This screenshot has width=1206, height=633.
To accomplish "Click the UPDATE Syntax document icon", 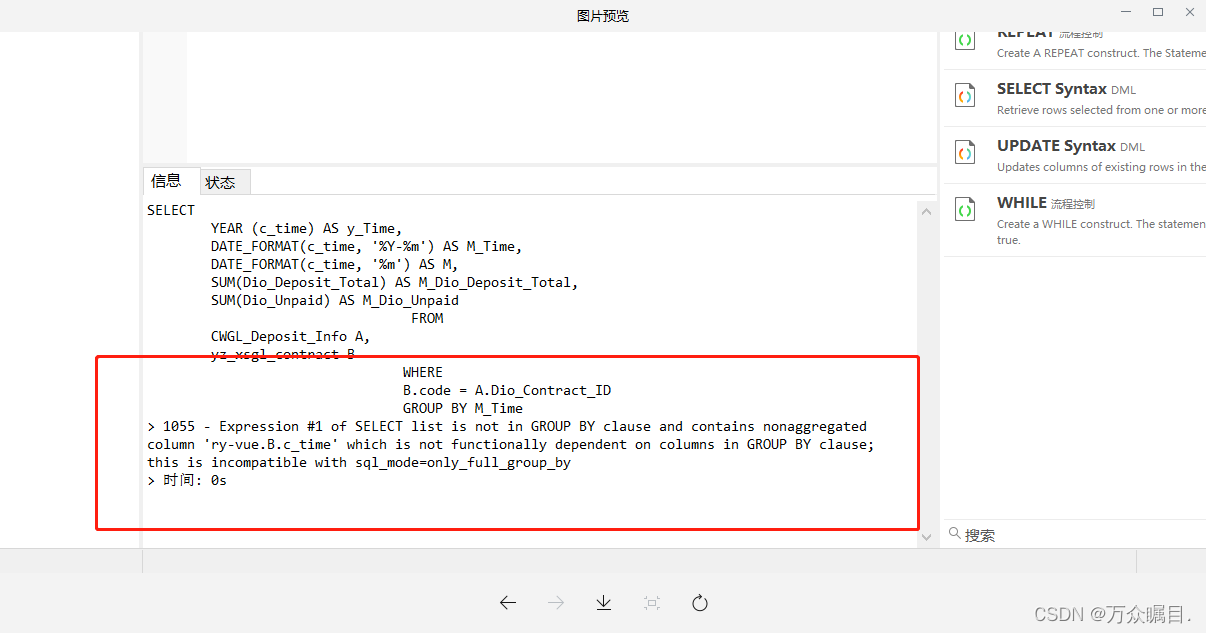I will coord(964,152).
